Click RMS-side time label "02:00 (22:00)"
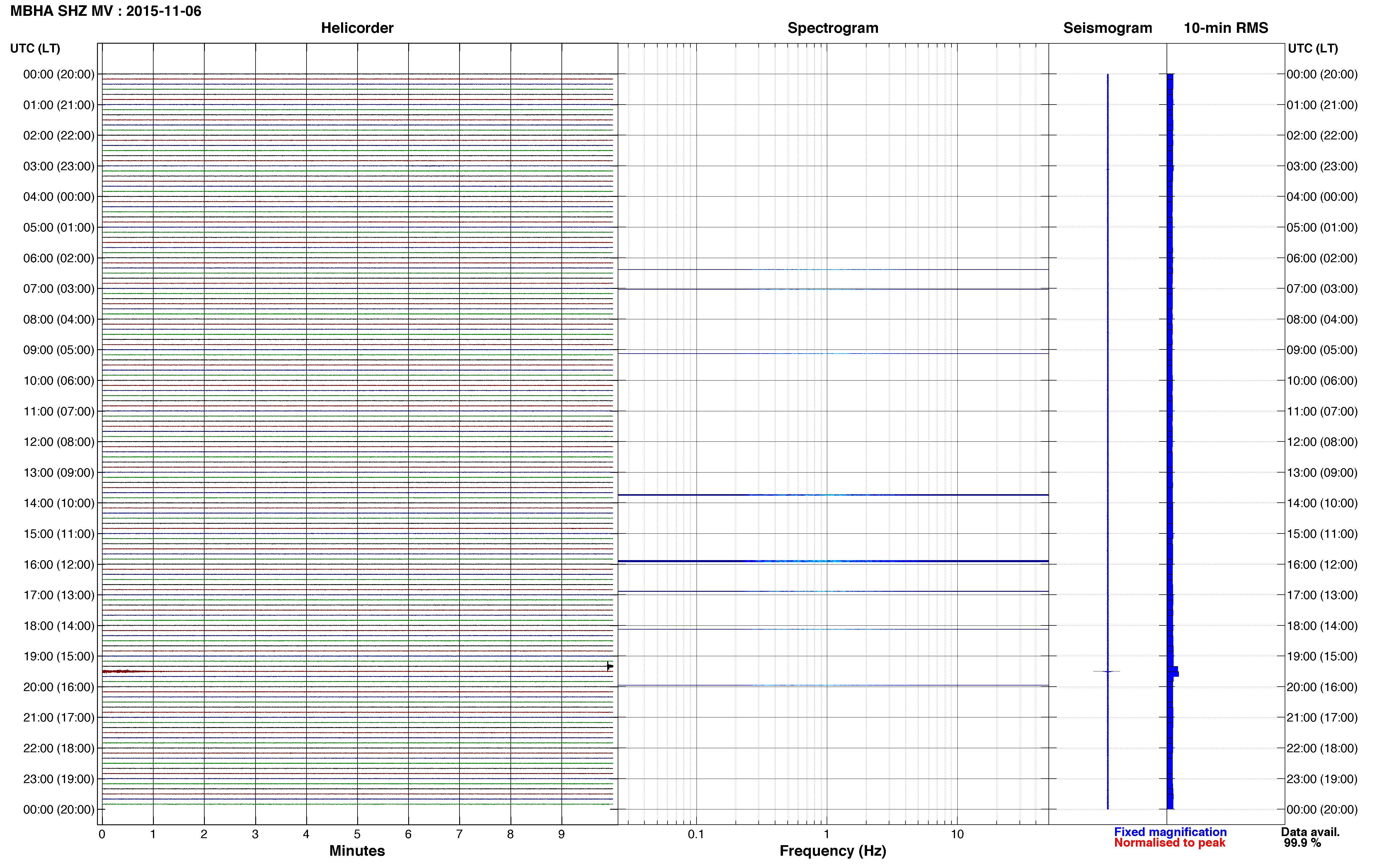This screenshot has height=868, width=1389. (x=1322, y=135)
